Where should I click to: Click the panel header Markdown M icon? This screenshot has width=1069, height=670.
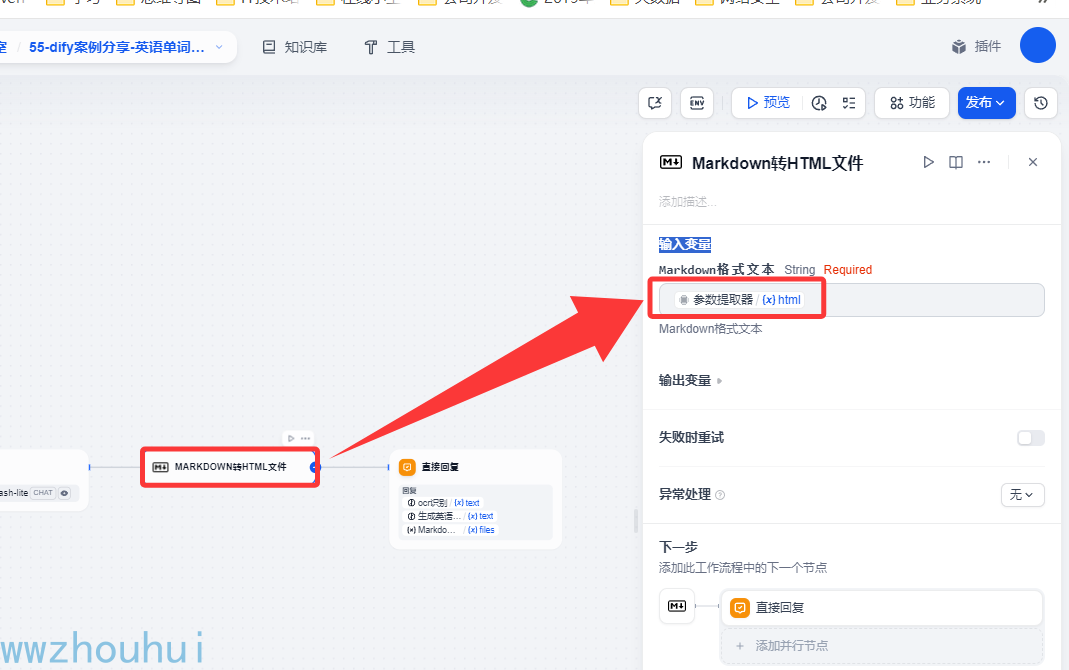671,162
